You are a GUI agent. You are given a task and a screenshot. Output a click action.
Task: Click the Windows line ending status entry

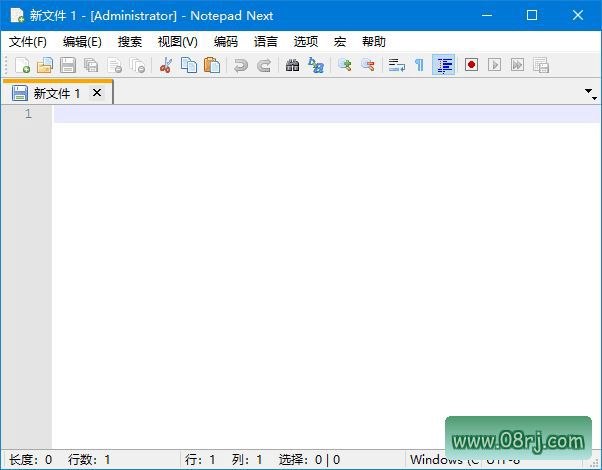(444, 459)
